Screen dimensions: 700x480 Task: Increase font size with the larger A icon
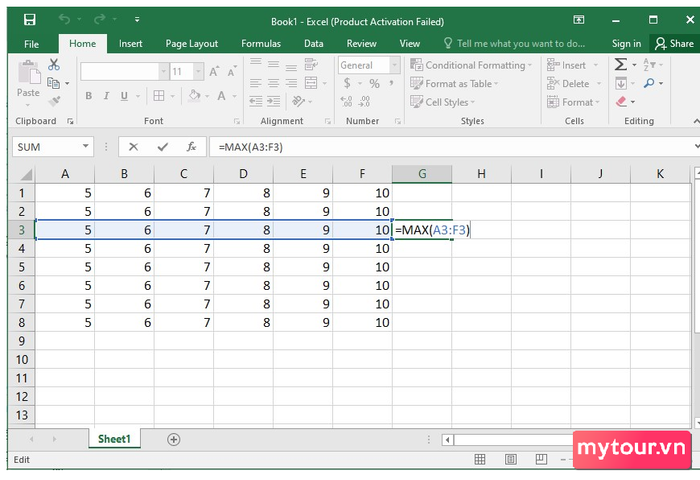coord(214,71)
